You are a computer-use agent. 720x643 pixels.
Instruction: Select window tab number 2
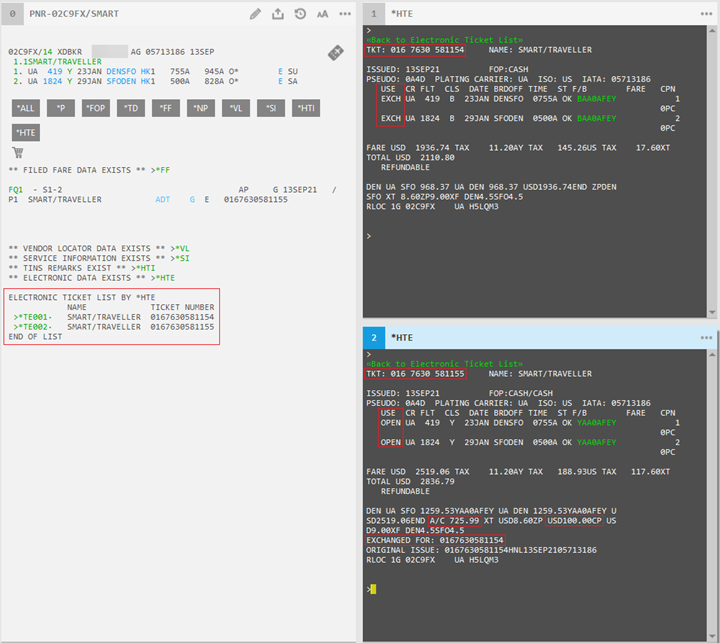372,338
